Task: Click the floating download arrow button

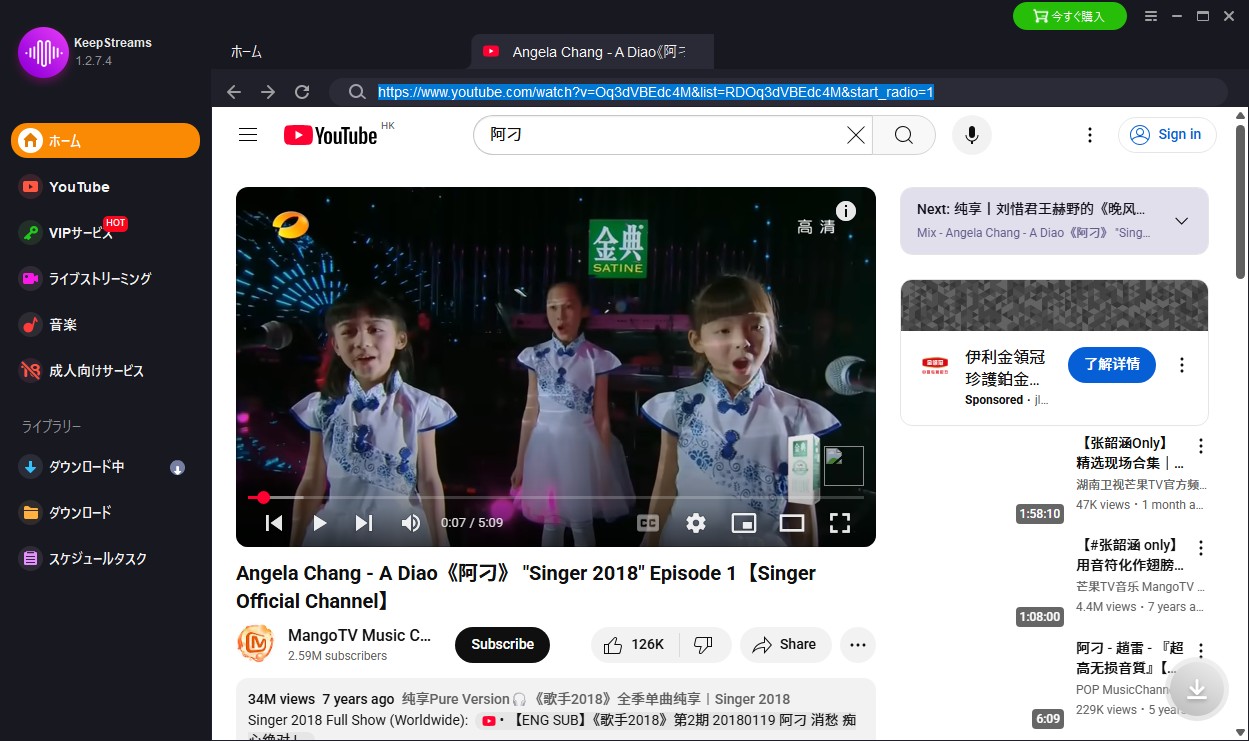Action: point(1197,690)
